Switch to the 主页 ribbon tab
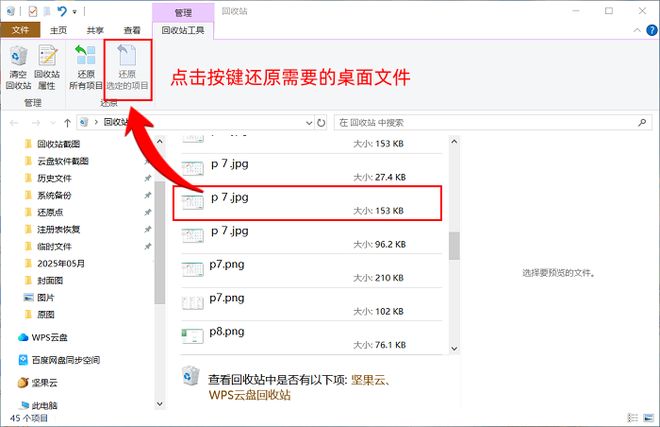The height and width of the screenshot is (427, 660). pyautogui.click(x=59, y=30)
